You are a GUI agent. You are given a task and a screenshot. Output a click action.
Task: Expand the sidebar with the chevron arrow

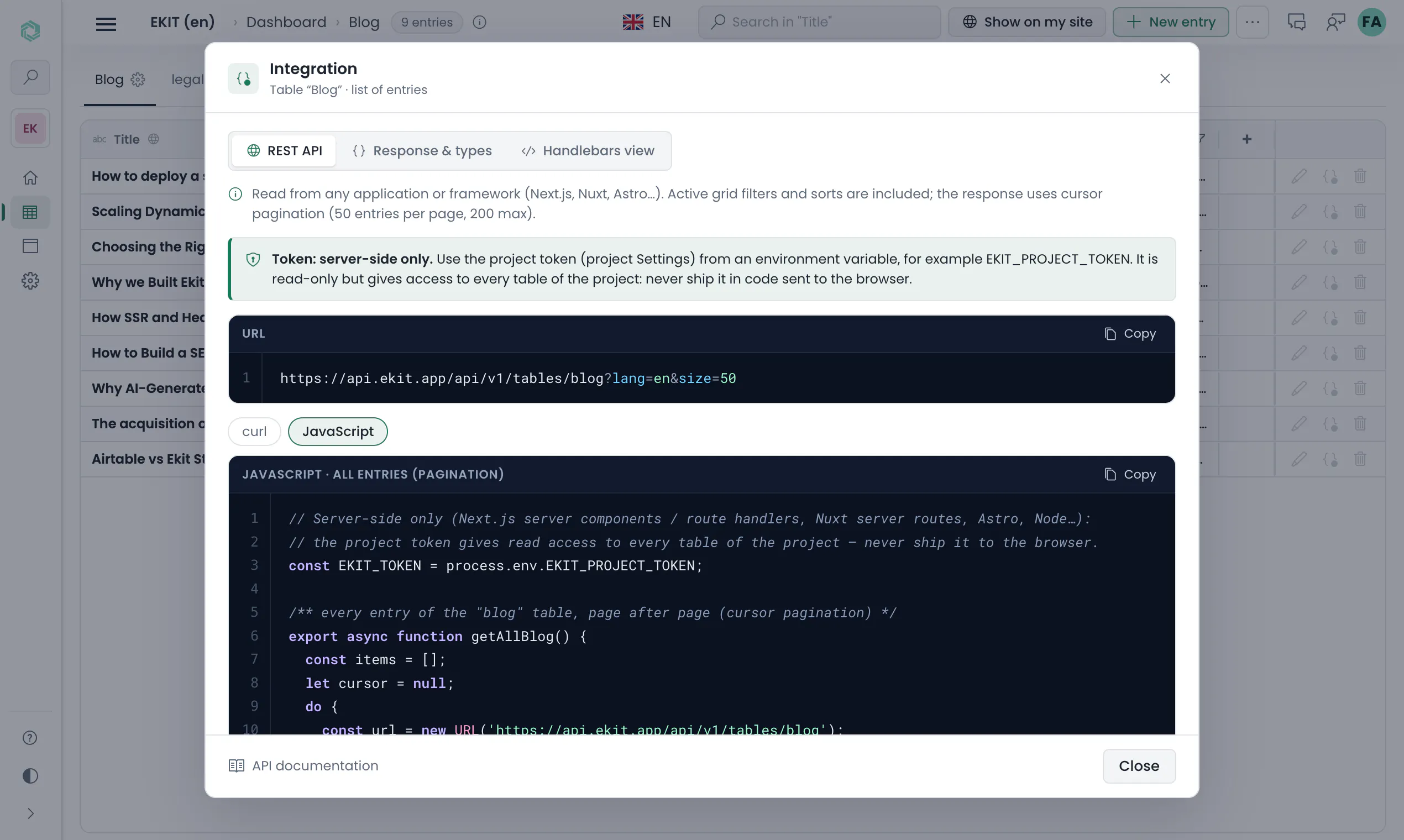click(30, 814)
